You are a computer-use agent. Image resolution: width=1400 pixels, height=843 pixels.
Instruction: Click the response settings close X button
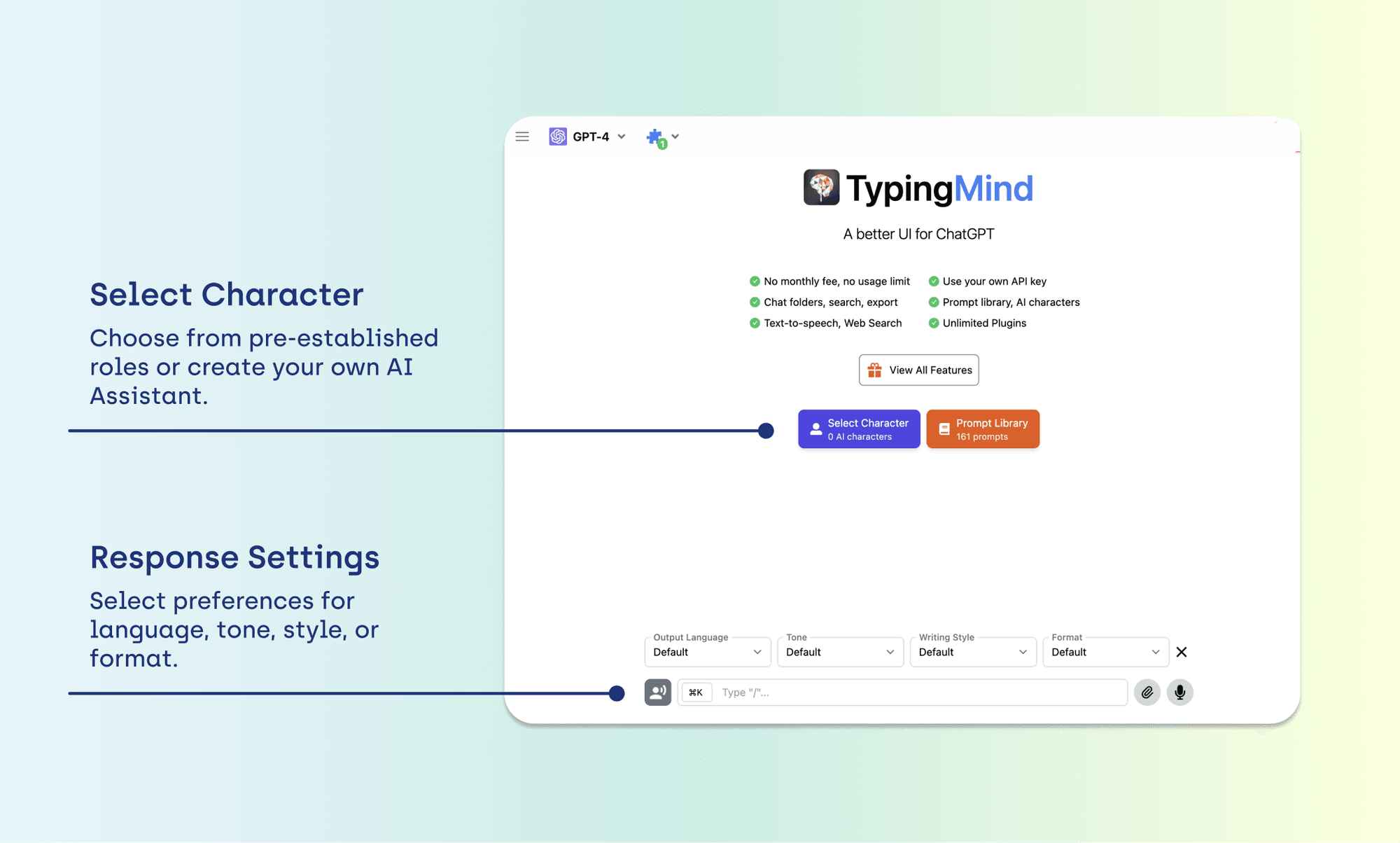1182,651
